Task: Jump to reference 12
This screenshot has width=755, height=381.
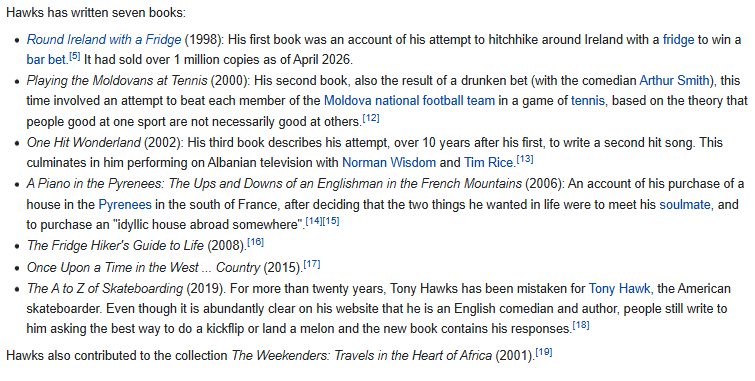Action: [x=371, y=118]
